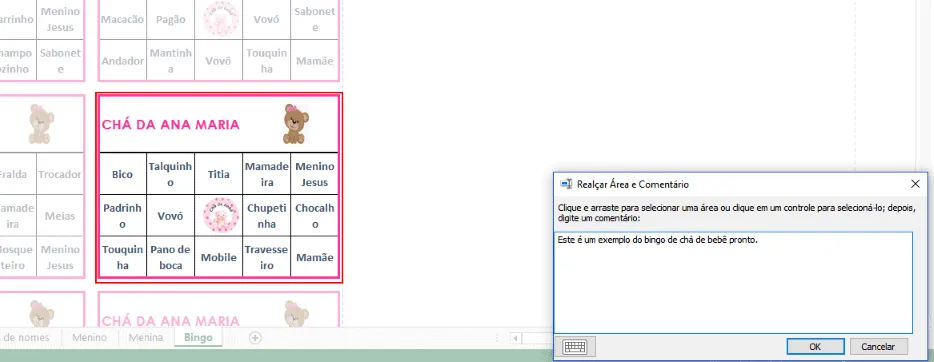Click the teddy bear image in highlighted card
The height and width of the screenshot is (362, 934).
[x=295, y=124]
